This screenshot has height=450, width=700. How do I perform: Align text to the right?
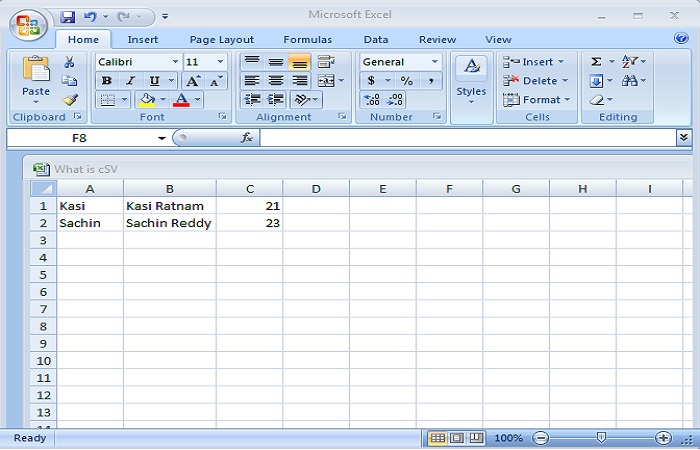(x=300, y=81)
